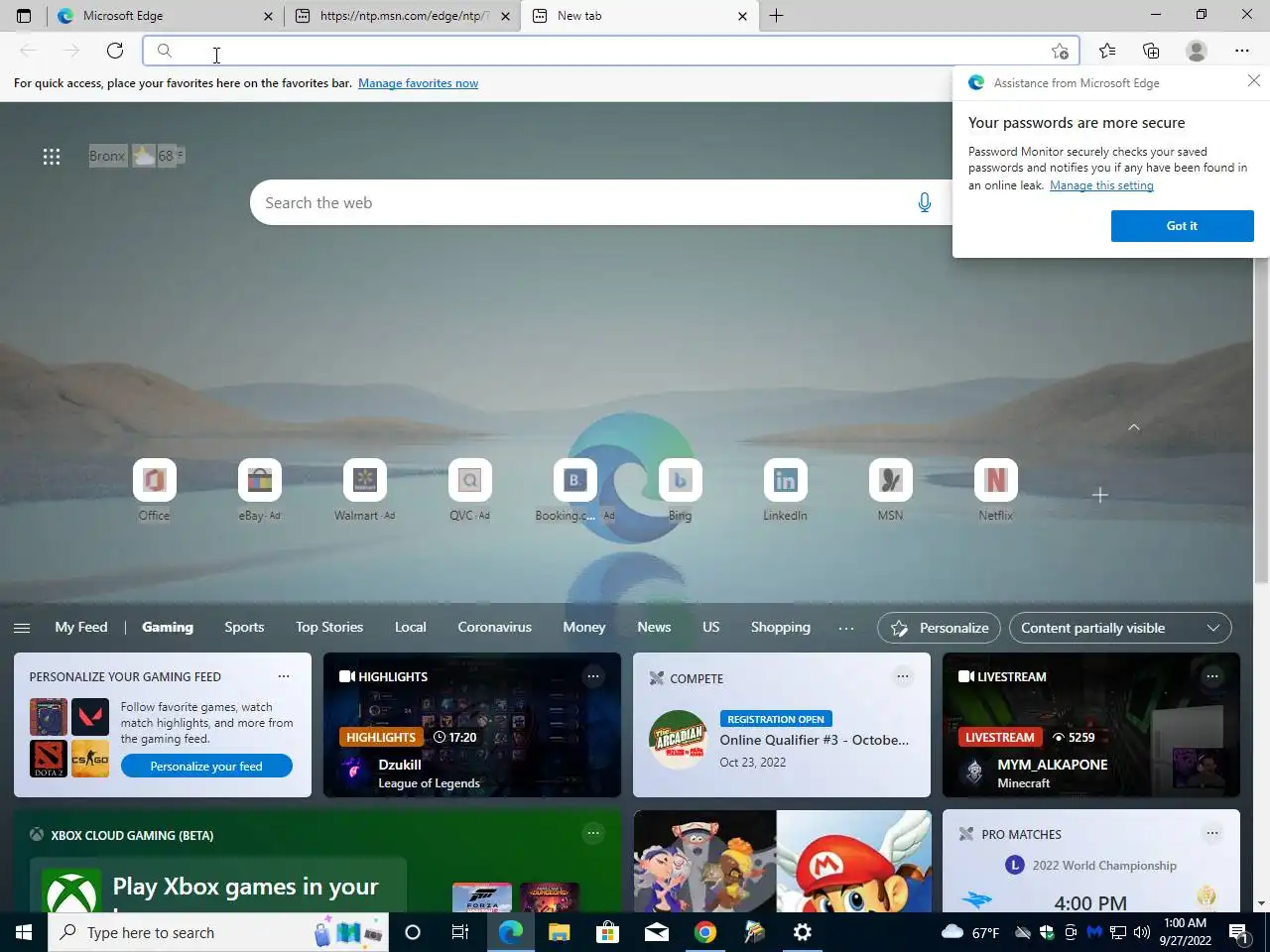1270x952 pixels.
Task: Open more options on Pro Matches card
Action: (1212, 833)
